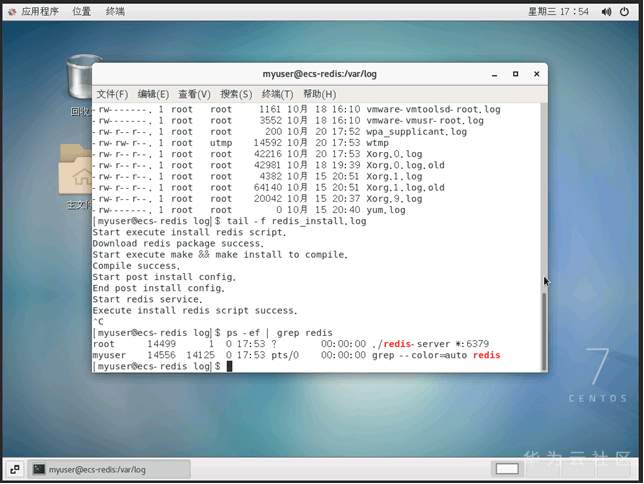Click 'Start execute install redis script.' line

pos(189,233)
